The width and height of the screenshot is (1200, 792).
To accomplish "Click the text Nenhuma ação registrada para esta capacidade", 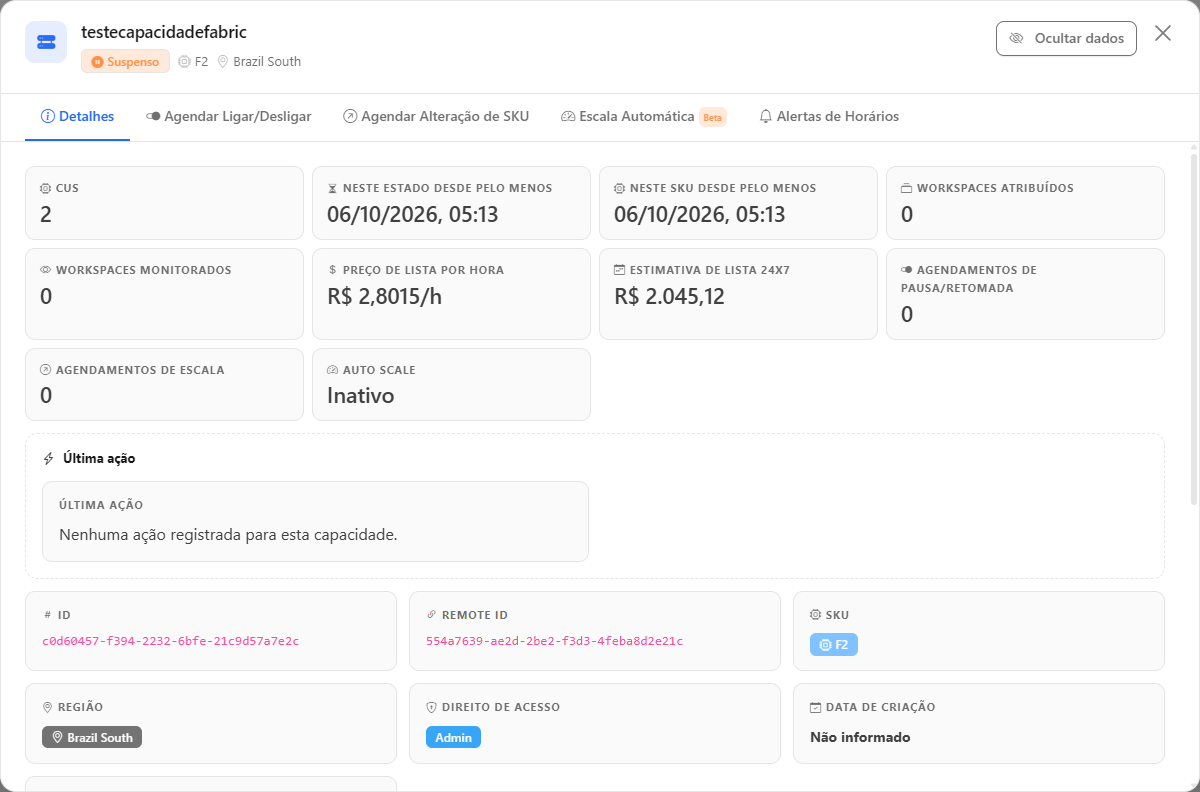I will pos(228,534).
